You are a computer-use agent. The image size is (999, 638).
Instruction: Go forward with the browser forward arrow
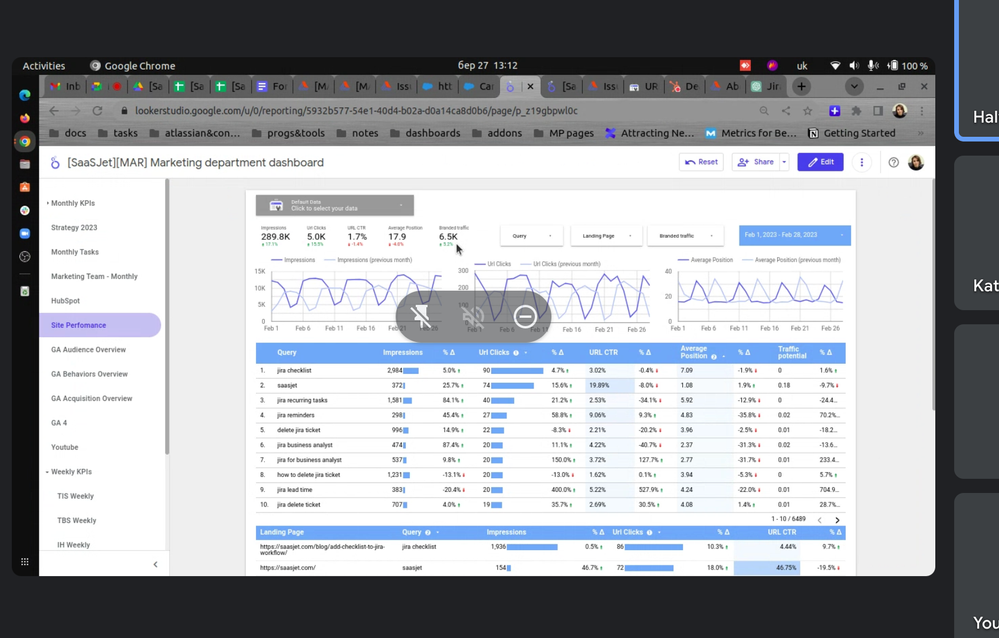75,111
